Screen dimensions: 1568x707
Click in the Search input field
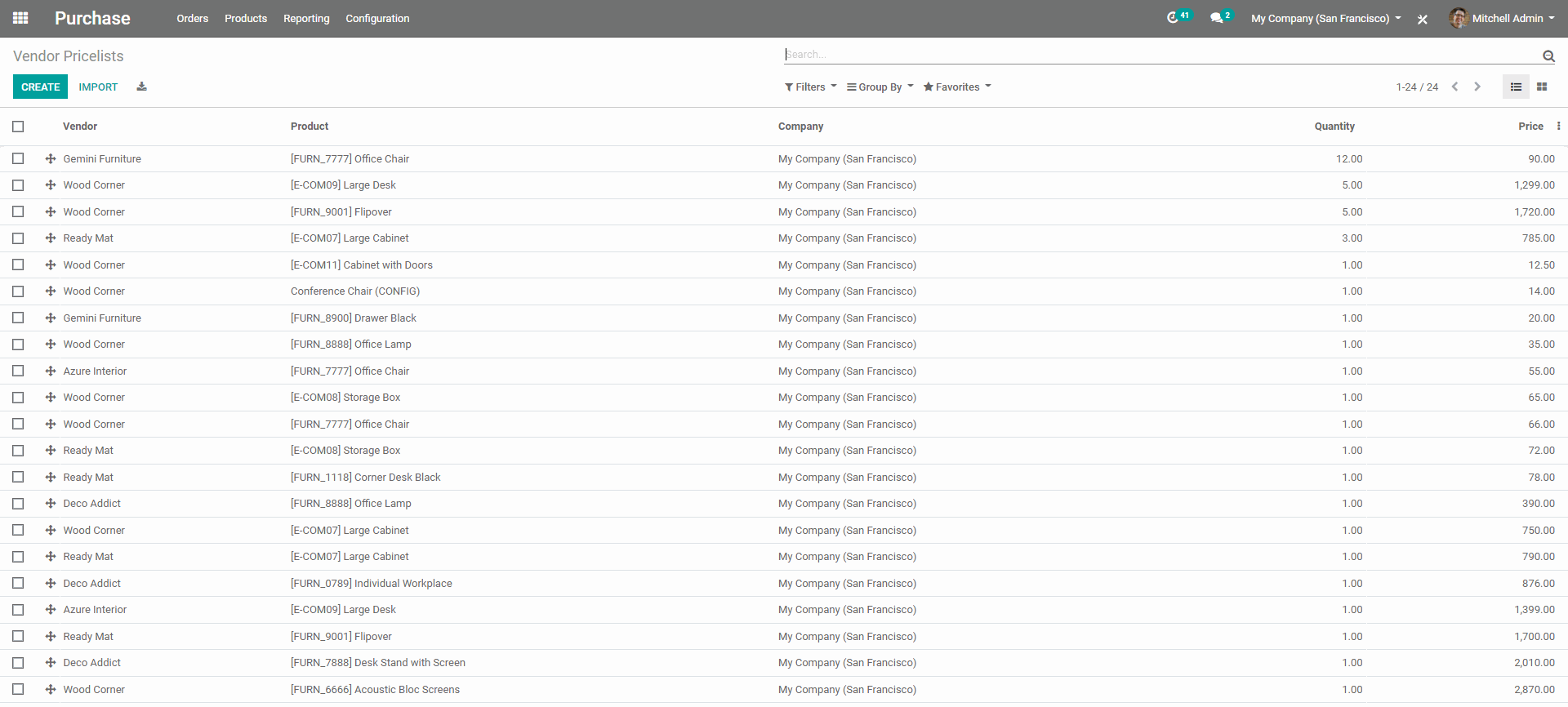click(x=1160, y=55)
